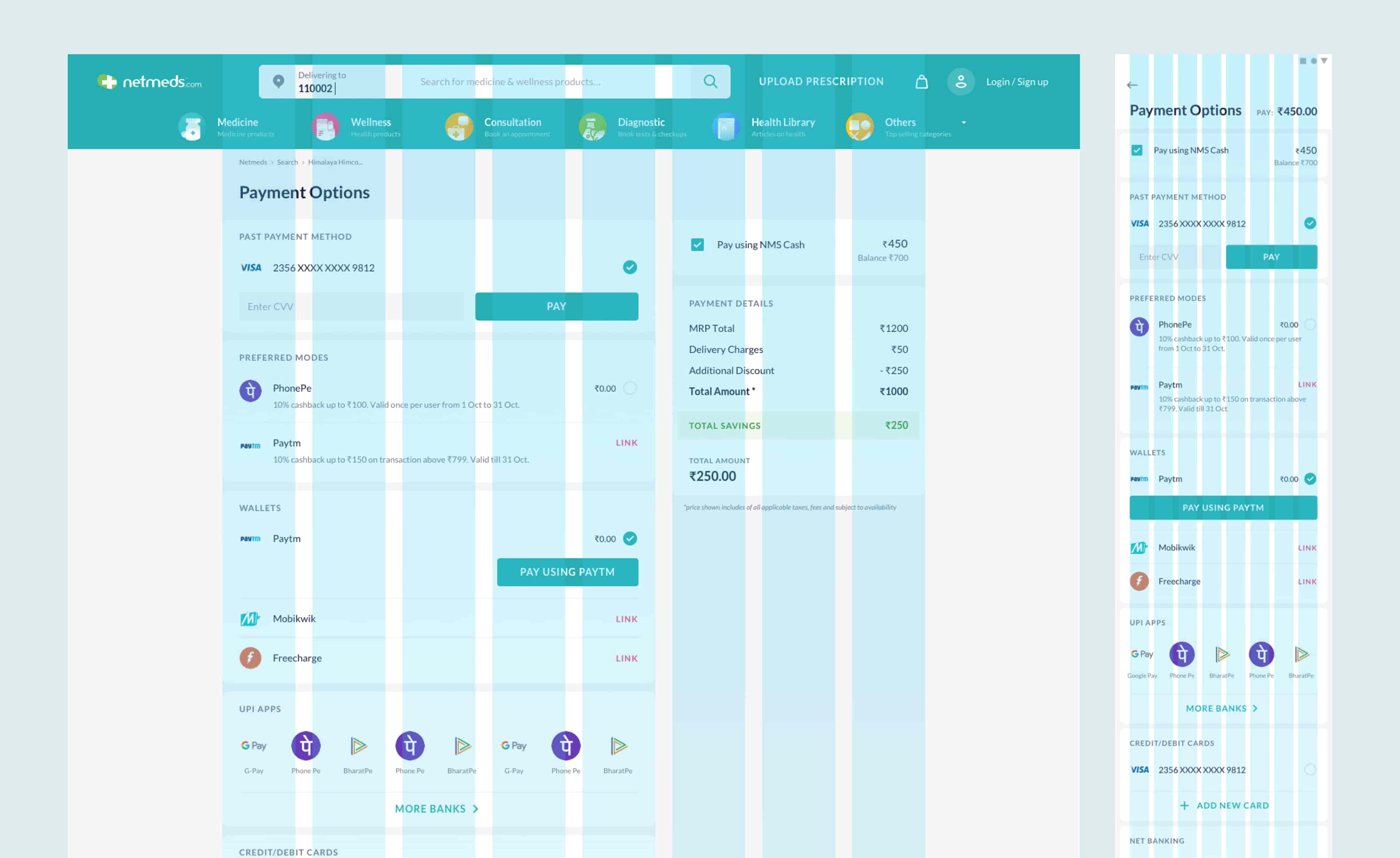Click the Search breadcrumb link

coord(287,162)
